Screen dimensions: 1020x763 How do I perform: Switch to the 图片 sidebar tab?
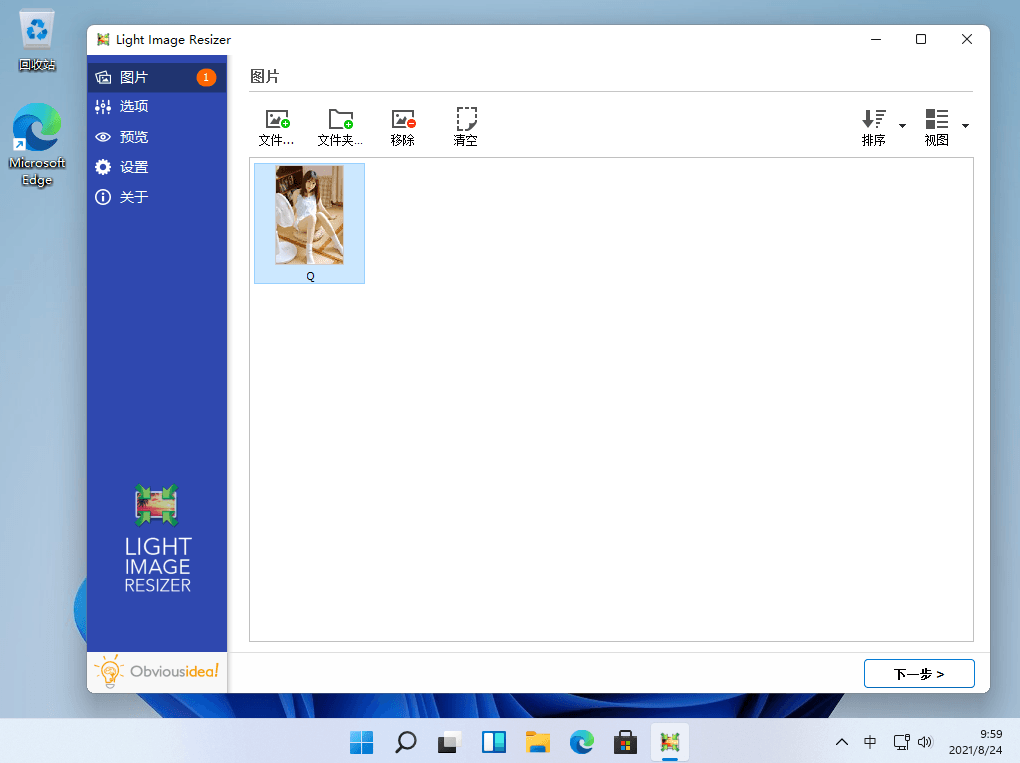point(157,77)
